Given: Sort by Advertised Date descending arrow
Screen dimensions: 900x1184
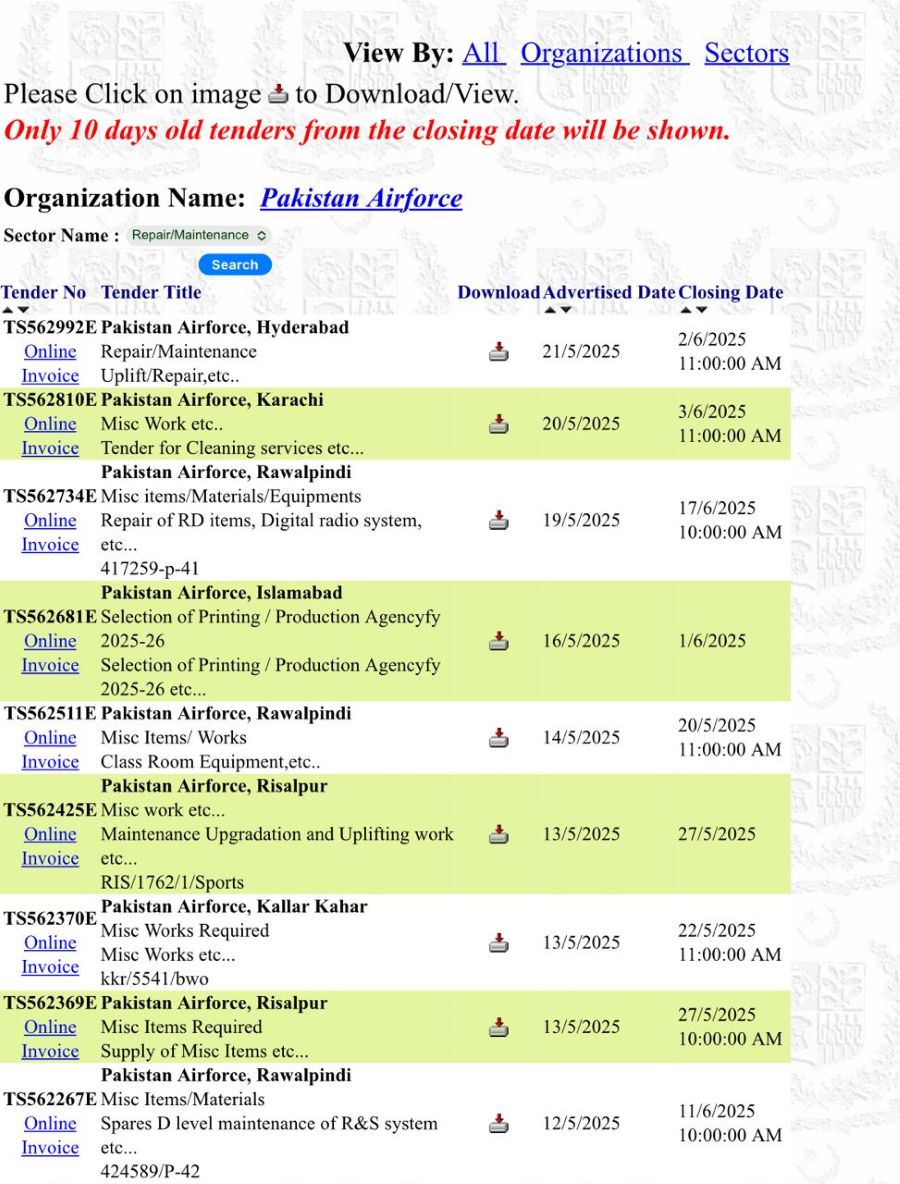Looking at the screenshot, I should click(x=567, y=310).
